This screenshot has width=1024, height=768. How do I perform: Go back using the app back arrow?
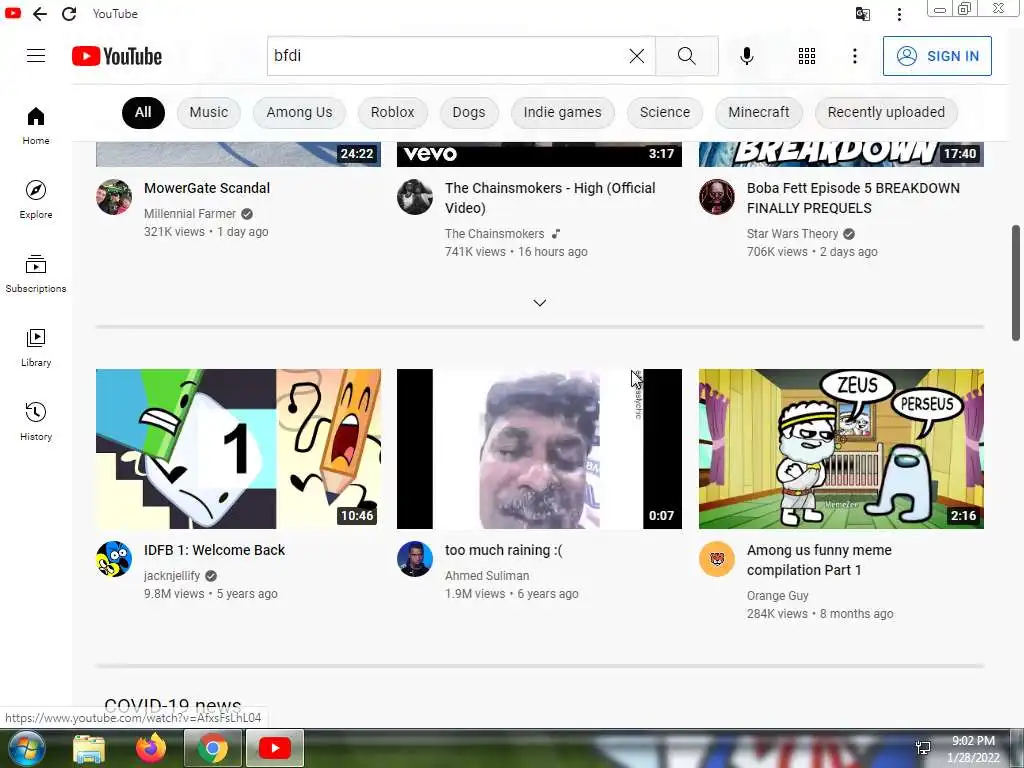coord(40,14)
